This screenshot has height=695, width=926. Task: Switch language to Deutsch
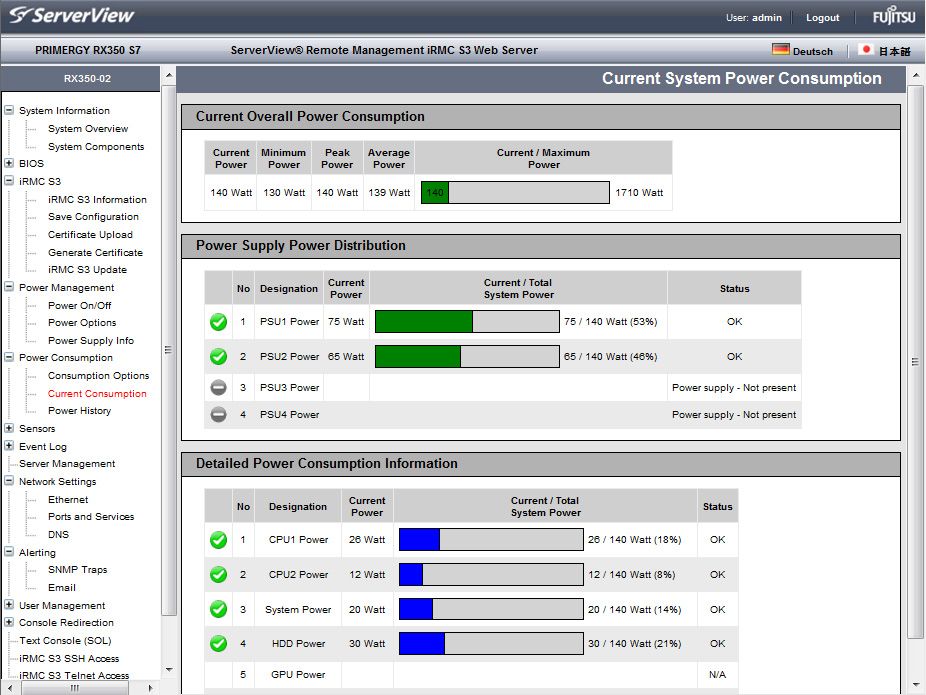(813, 51)
